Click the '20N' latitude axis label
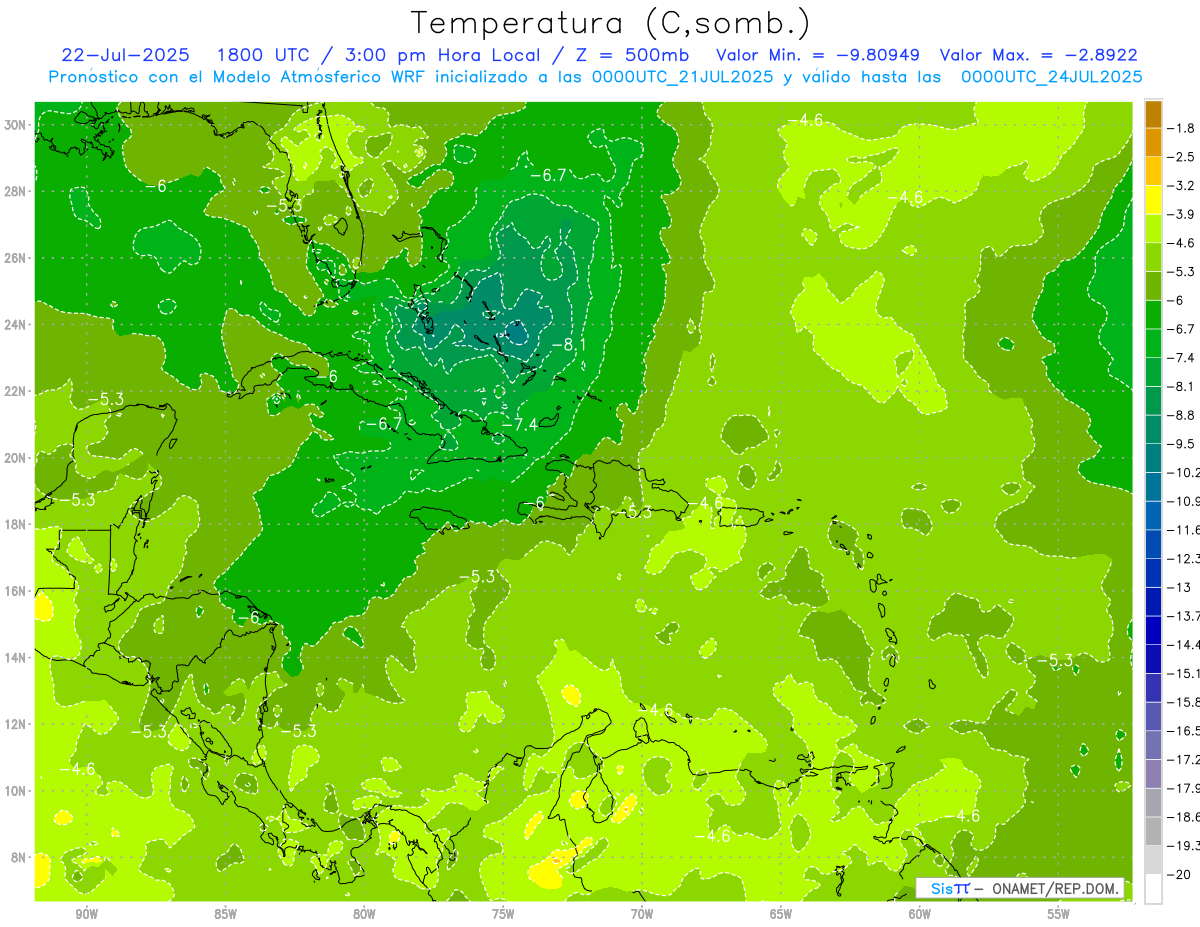 (16, 458)
